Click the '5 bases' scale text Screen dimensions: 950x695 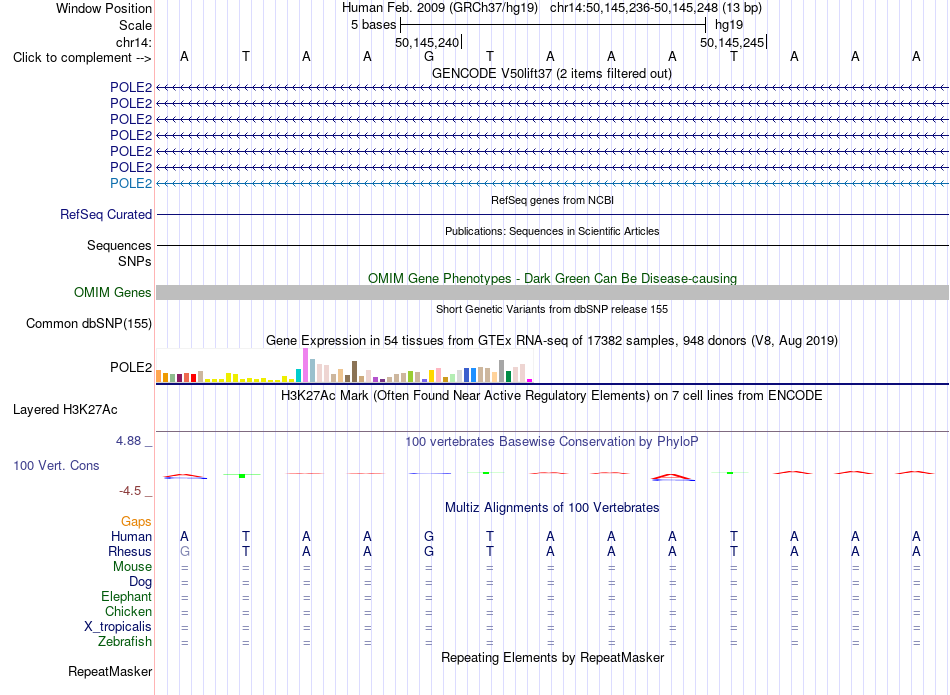point(373,25)
